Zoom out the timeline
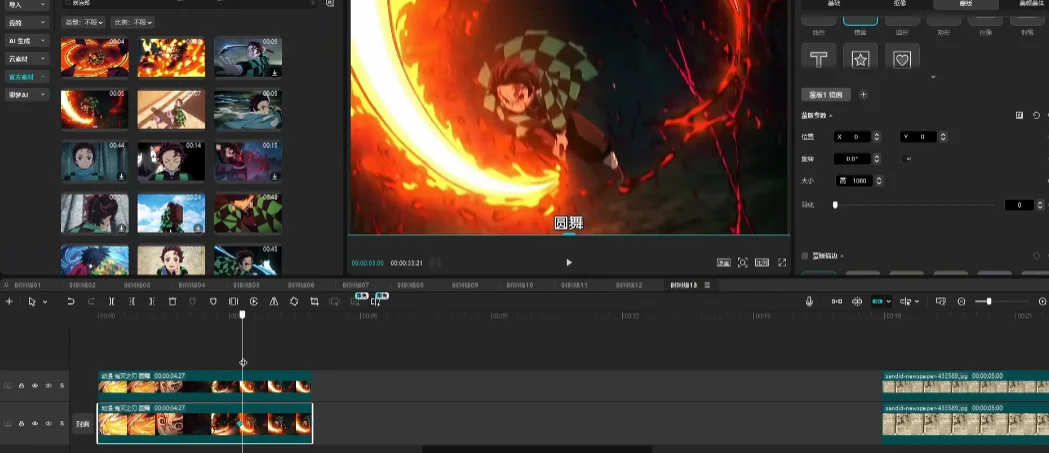1049x453 pixels. [961, 302]
